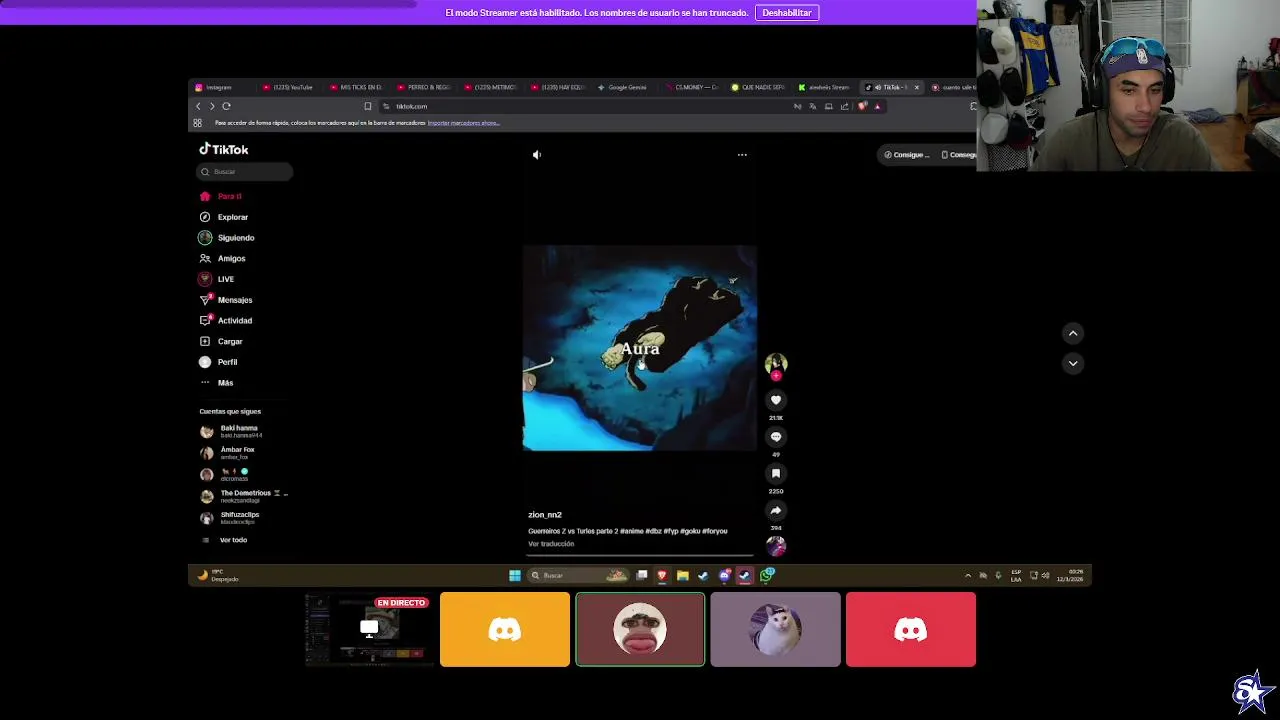Open followed account Shifuzaclips
1280x720 pixels.
coord(230,518)
